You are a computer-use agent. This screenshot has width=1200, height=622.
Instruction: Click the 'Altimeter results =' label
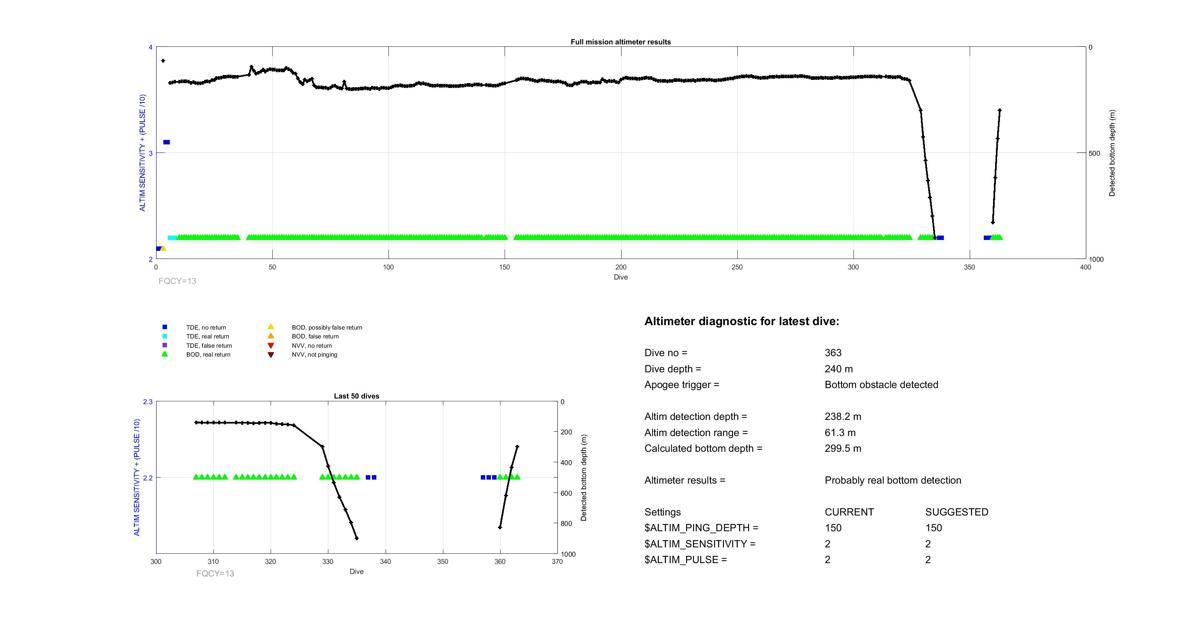click(x=685, y=481)
